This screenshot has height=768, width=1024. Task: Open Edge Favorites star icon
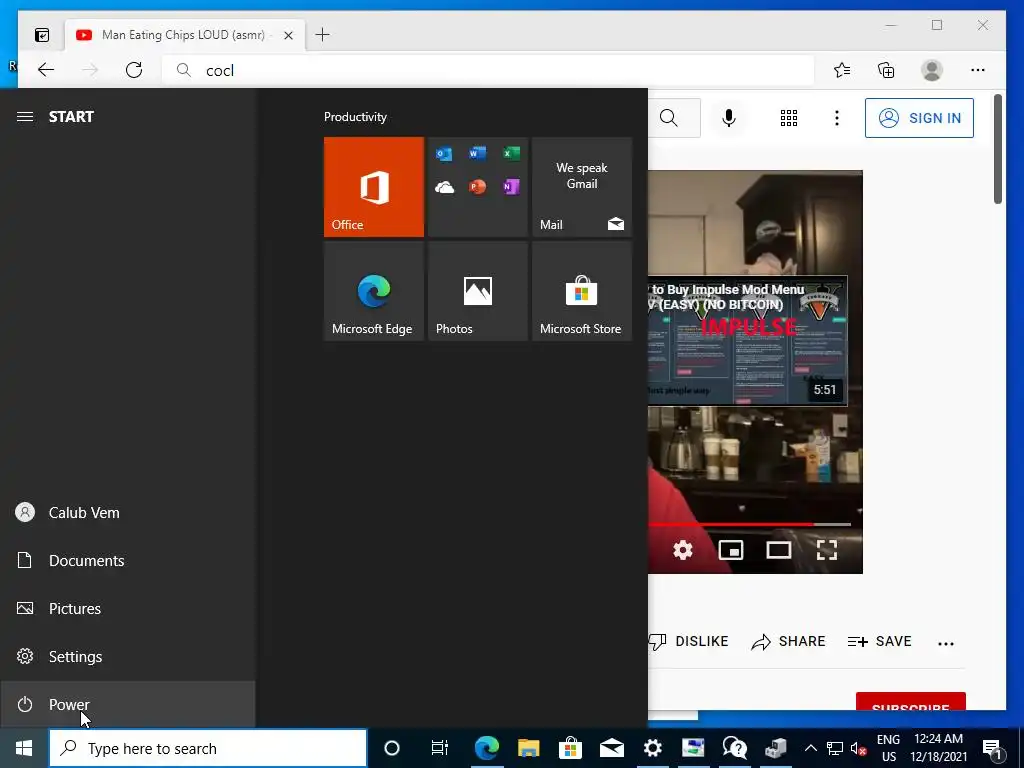pos(842,70)
